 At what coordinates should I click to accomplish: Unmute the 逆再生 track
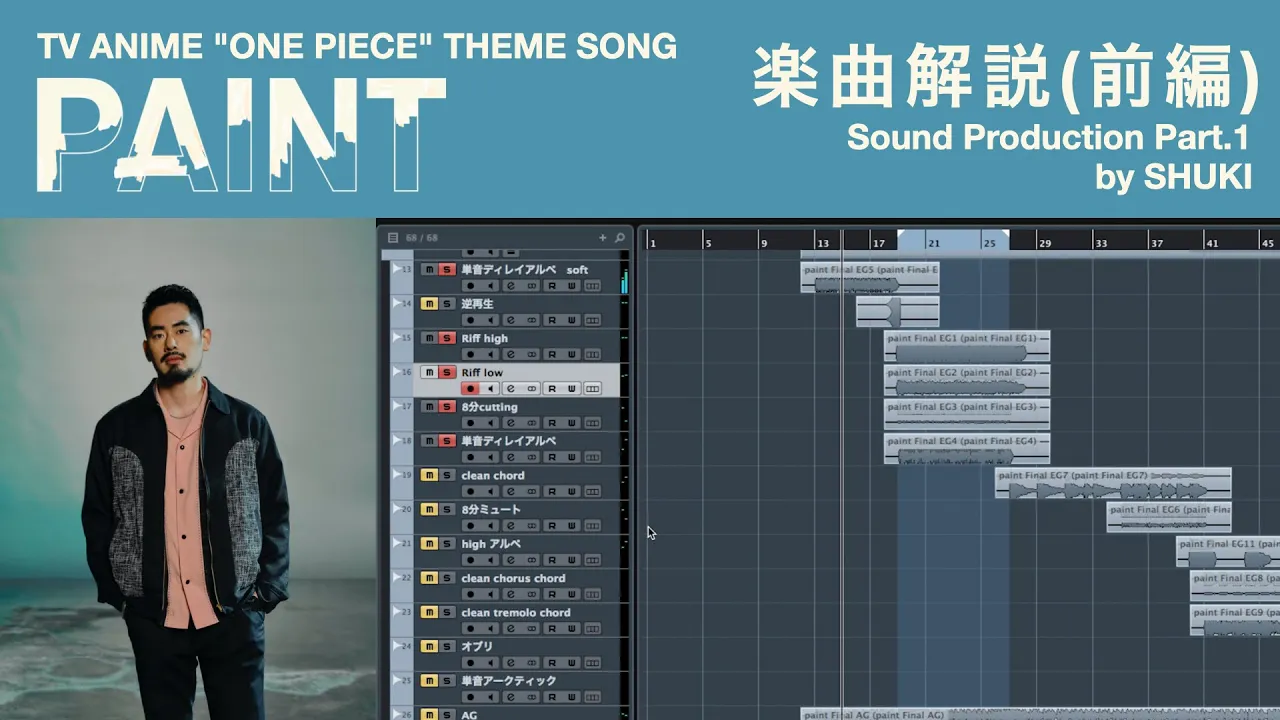pyautogui.click(x=429, y=304)
